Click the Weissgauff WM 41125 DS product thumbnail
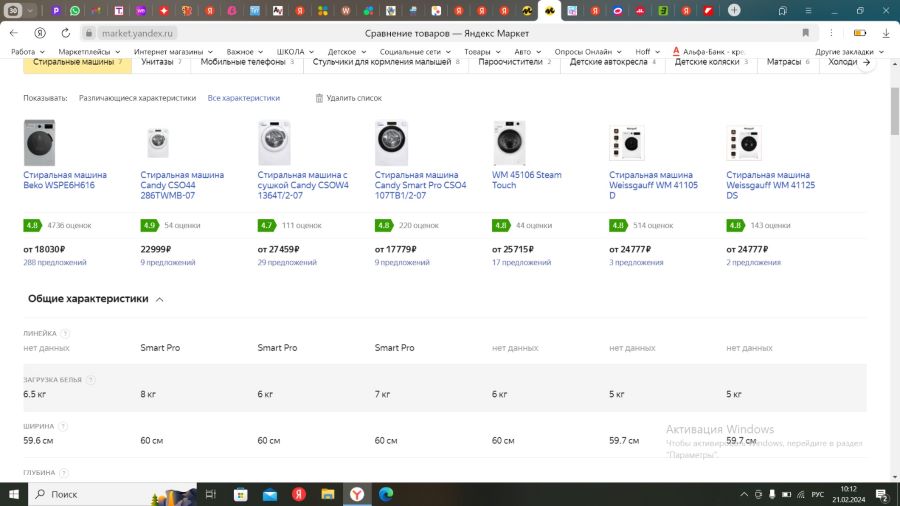This screenshot has height=506, width=900. point(744,143)
